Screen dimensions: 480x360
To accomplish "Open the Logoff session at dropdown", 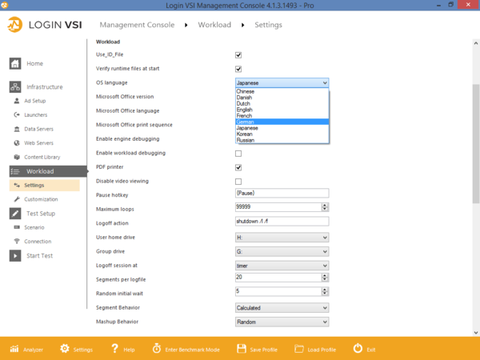I will 282,266.
